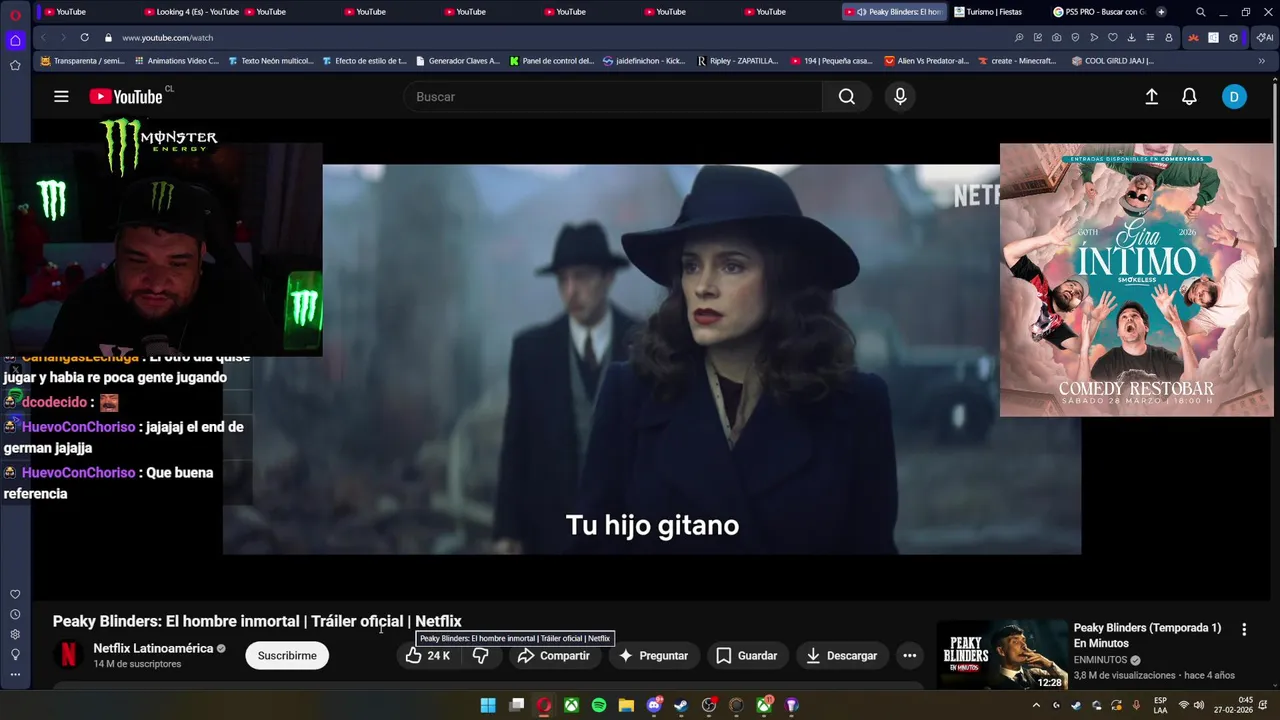The width and height of the screenshot is (1280, 720).
Task: Show hidden system tray icons
Action: (x=1036, y=705)
